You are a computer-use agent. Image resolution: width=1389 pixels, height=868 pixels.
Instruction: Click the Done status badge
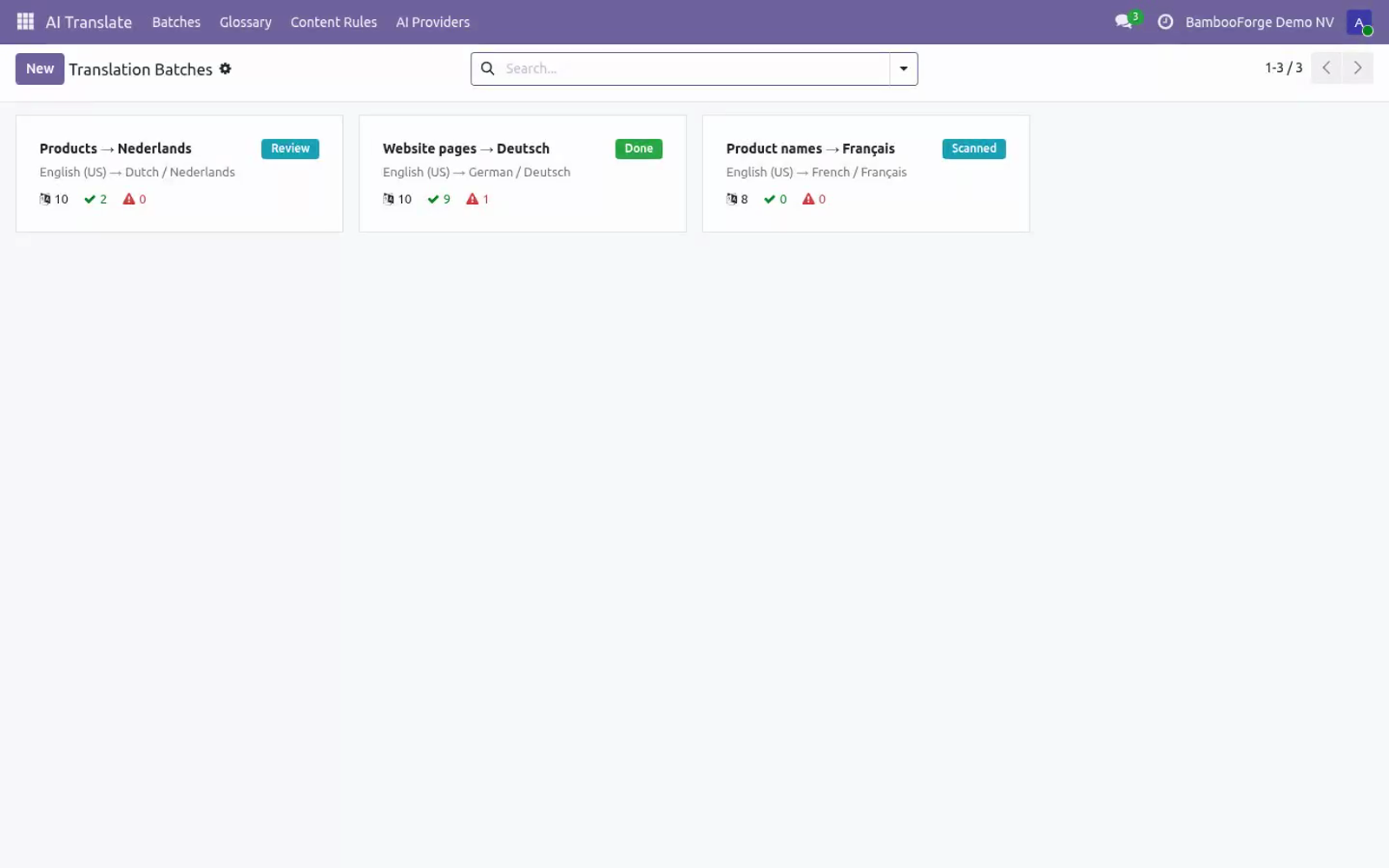(639, 148)
